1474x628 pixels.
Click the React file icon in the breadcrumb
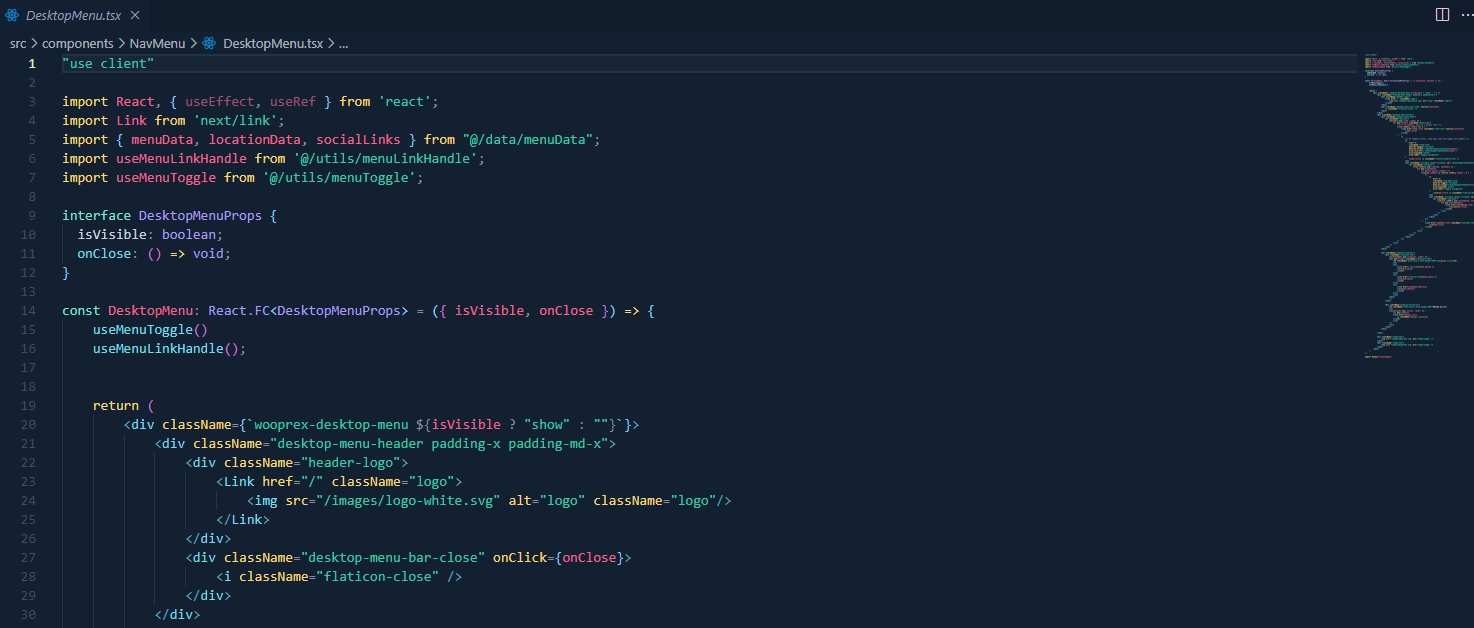point(209,44)
